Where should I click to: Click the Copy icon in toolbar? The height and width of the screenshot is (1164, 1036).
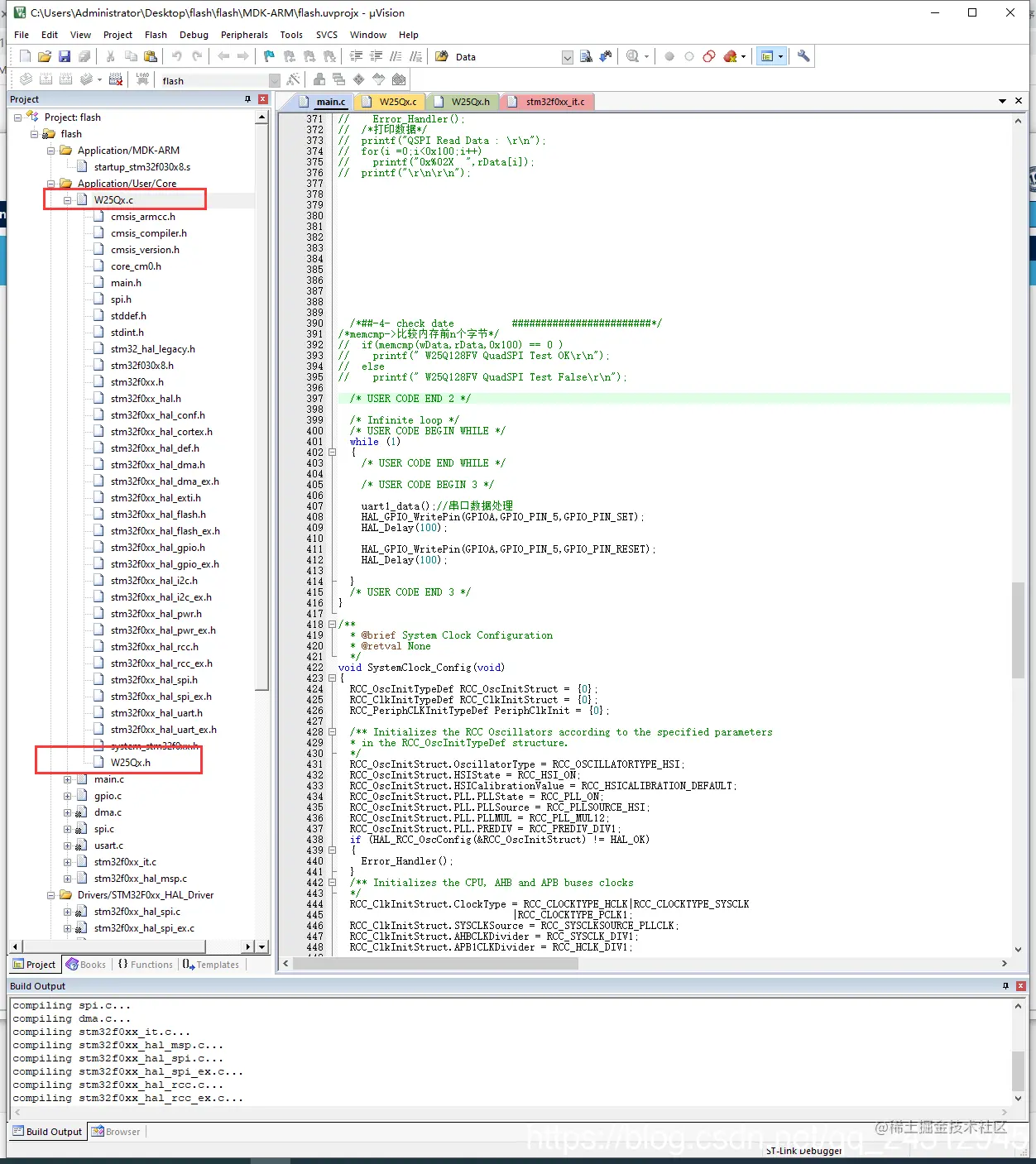[x=131, y=56]
